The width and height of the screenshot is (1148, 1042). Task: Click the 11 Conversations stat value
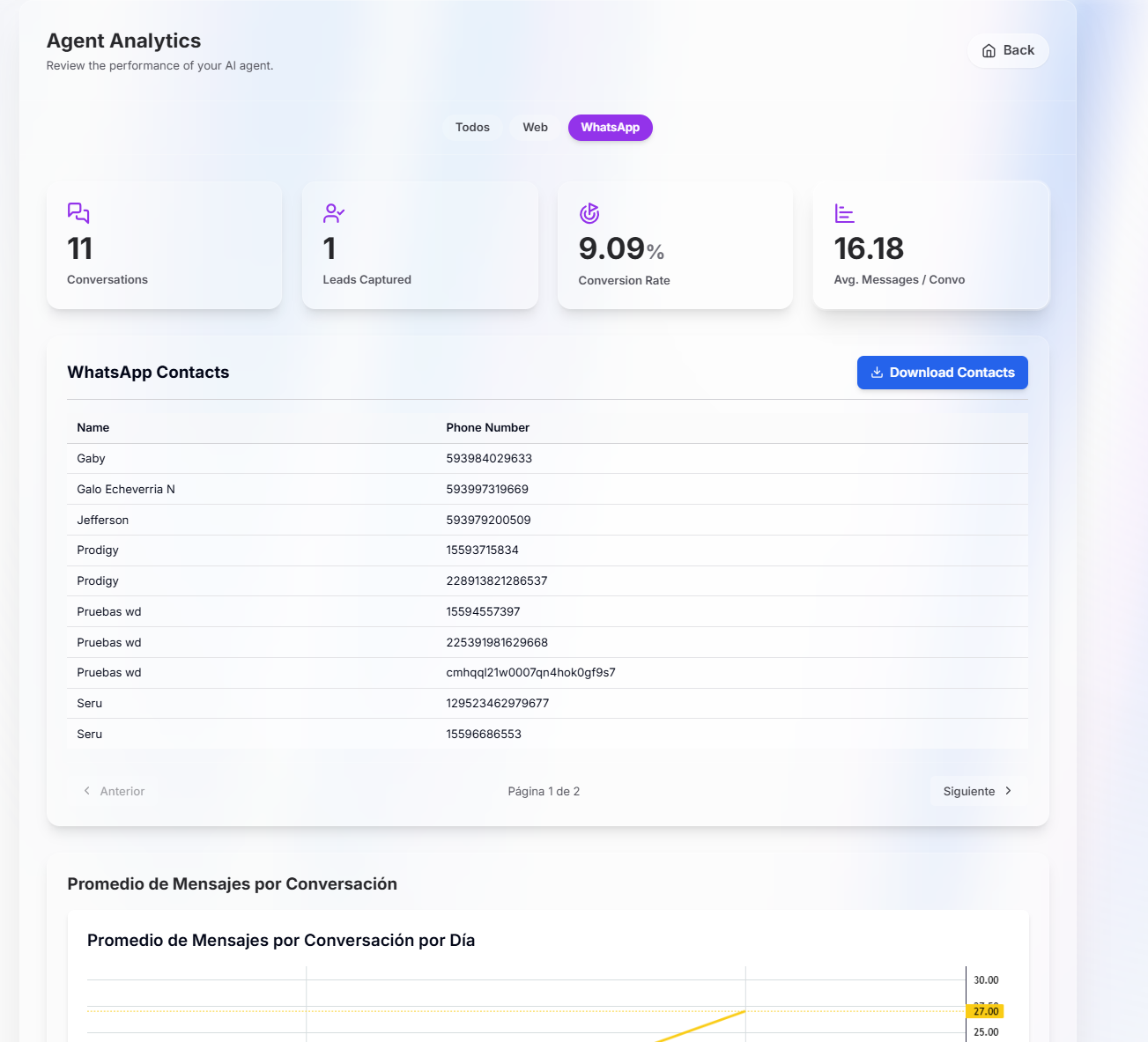click(x=80, y=248)
